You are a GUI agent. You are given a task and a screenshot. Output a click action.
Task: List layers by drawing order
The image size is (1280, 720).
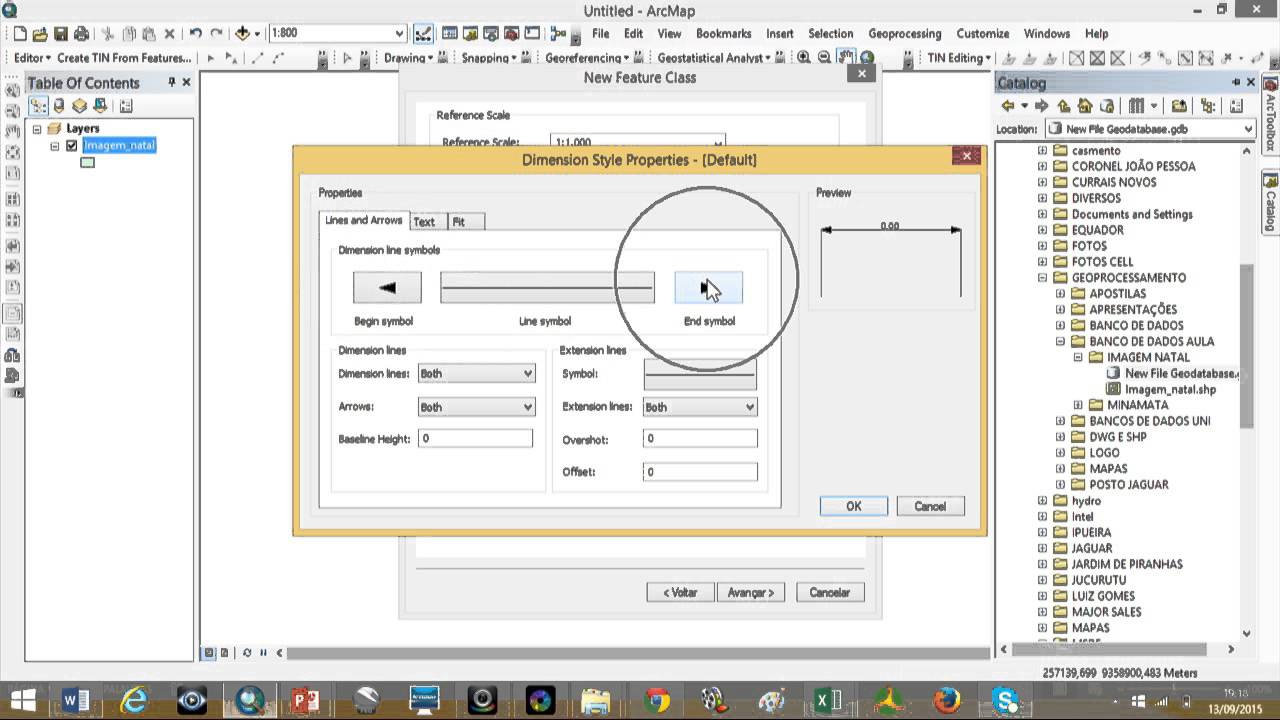[x=38, y=106]
